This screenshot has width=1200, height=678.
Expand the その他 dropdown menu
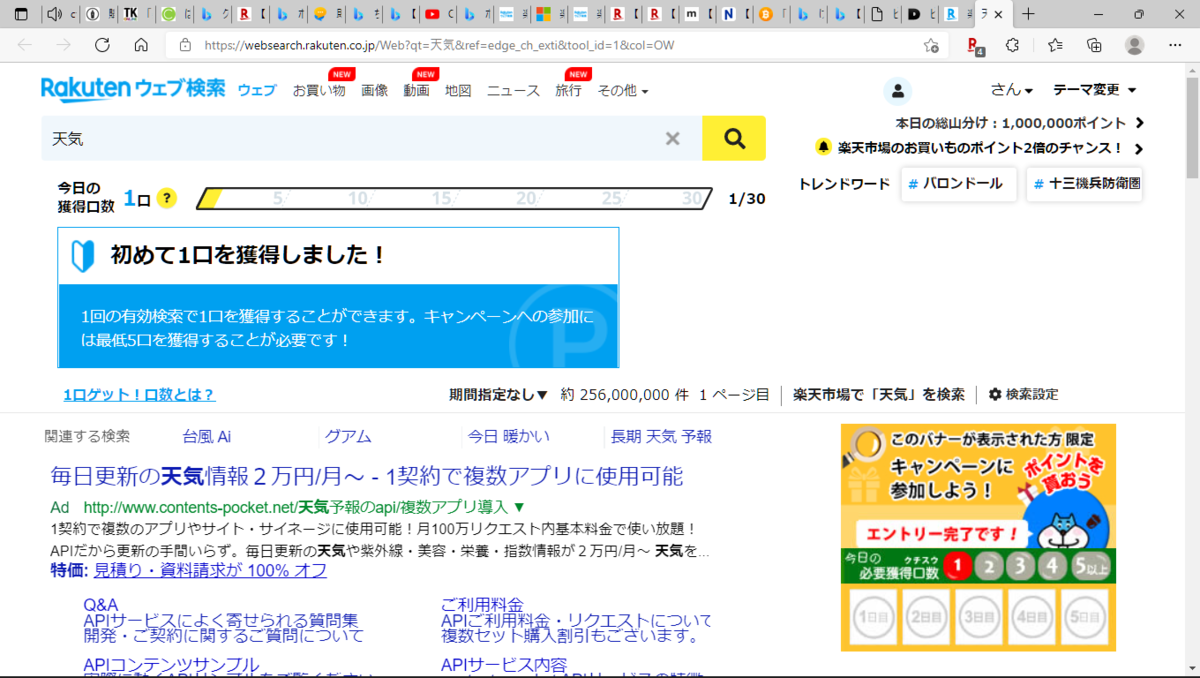pos(623,90)
